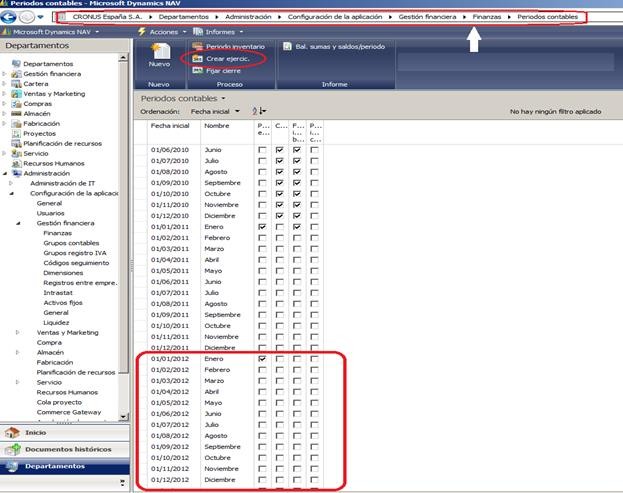Expand Administración de IT arrow
Viewport: 623px width, 493px height.
[x=11, y=183]
